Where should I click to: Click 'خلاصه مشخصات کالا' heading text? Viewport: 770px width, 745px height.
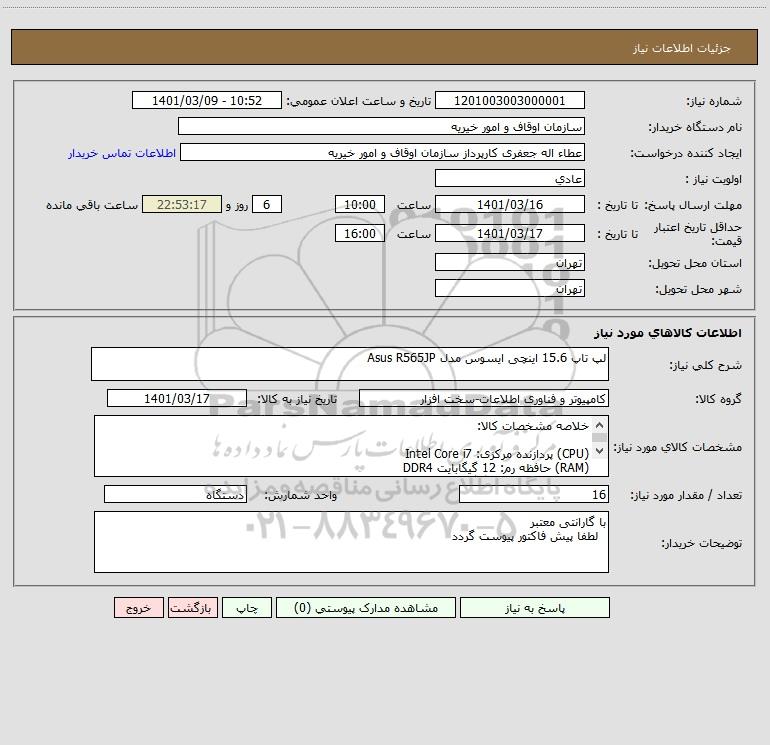(x=533, y=426)
